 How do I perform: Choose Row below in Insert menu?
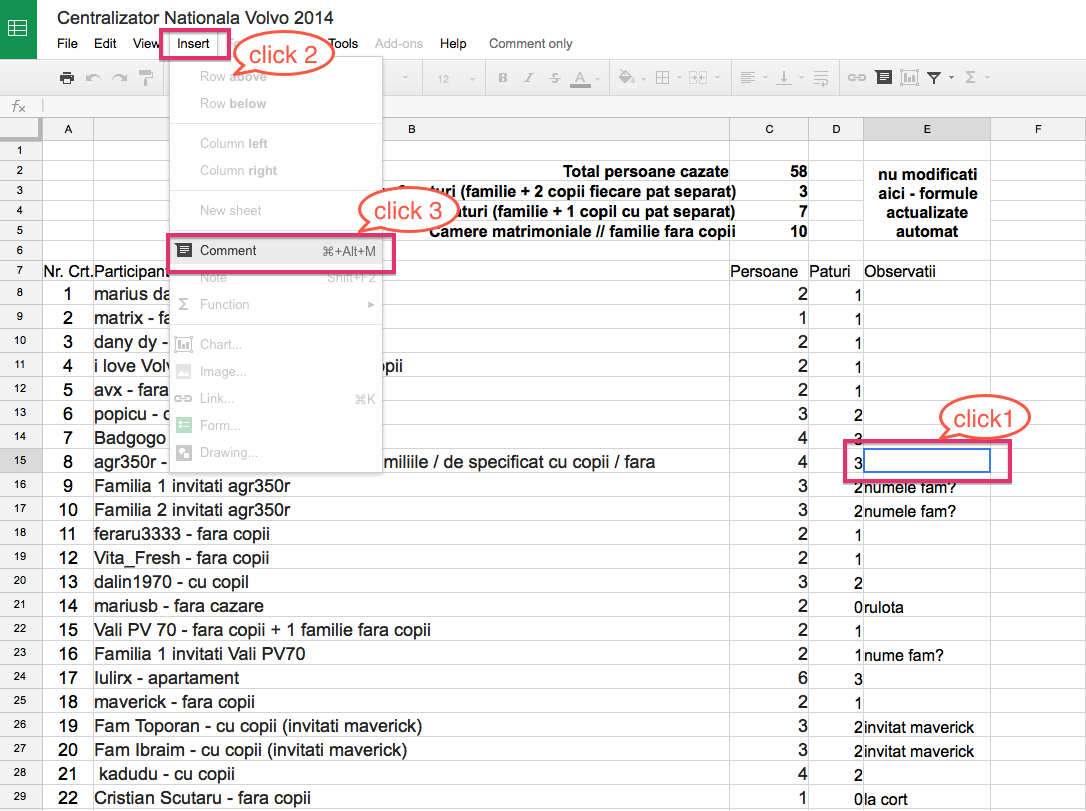click(x=276, y=104)
